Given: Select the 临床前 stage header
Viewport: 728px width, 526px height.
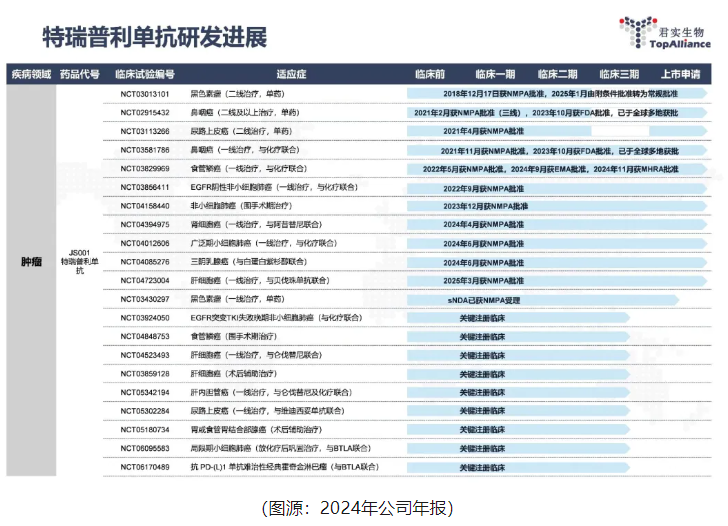Looking at the screenshot, I should point(430,74).
